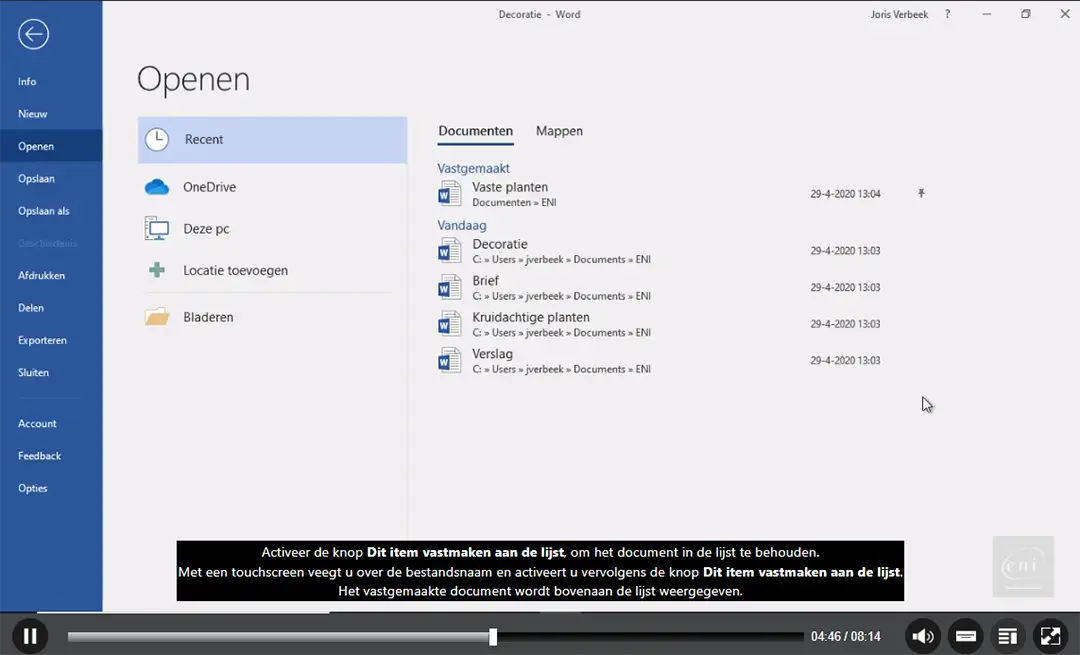Switch to the Mappen tab
Viewport: 1080px width, 655px height.
pyautogui.click(x=559, y=132)
